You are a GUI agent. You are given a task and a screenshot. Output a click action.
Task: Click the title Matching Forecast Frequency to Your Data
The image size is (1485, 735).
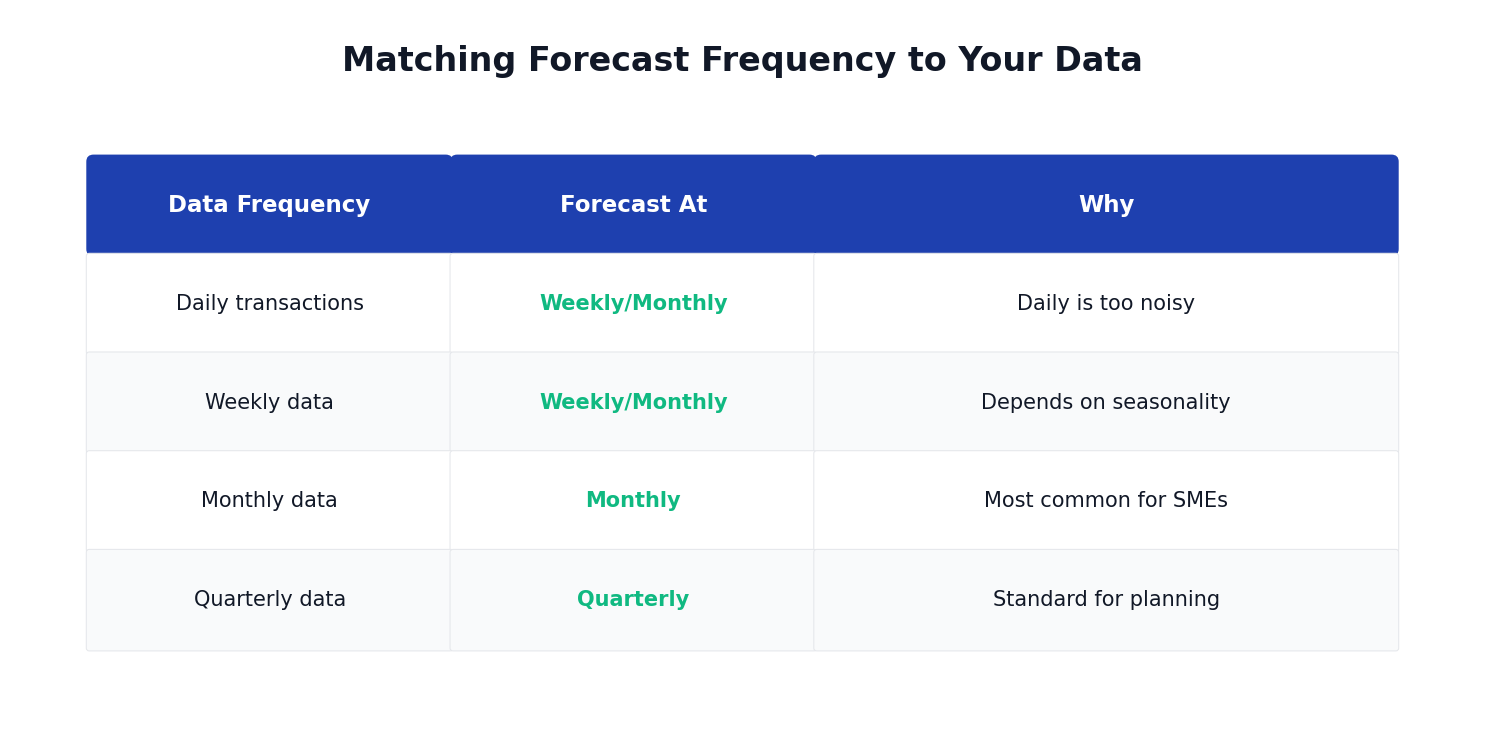pos(741,61)
